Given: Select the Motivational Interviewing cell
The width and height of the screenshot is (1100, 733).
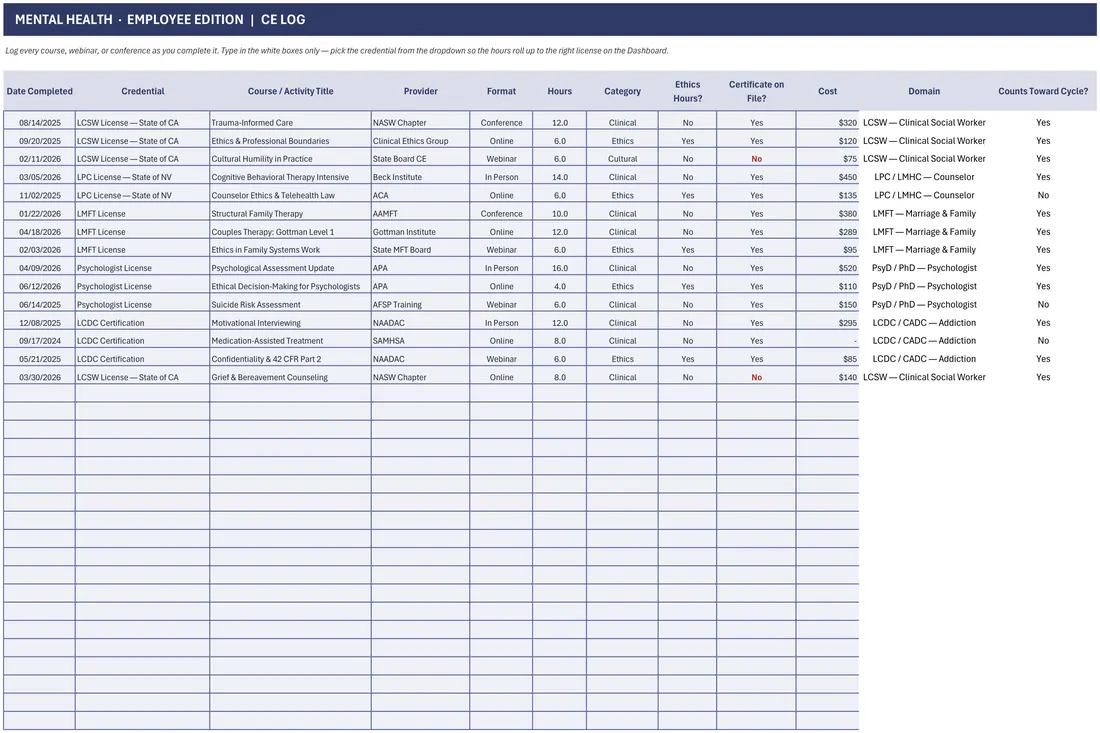Looking at the screenshot, I should (290, 323).
